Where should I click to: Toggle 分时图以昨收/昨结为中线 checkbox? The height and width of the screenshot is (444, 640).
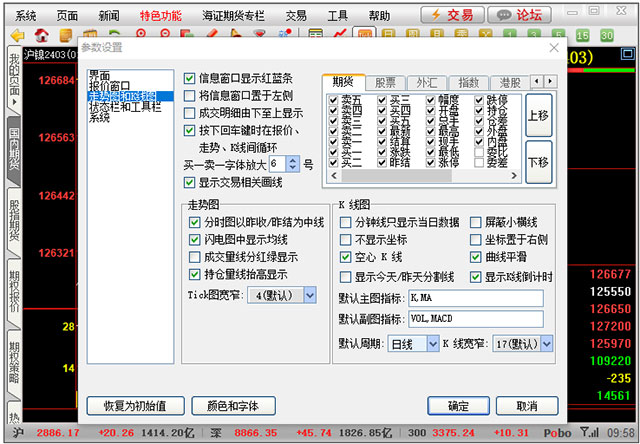tap(195, 222)
